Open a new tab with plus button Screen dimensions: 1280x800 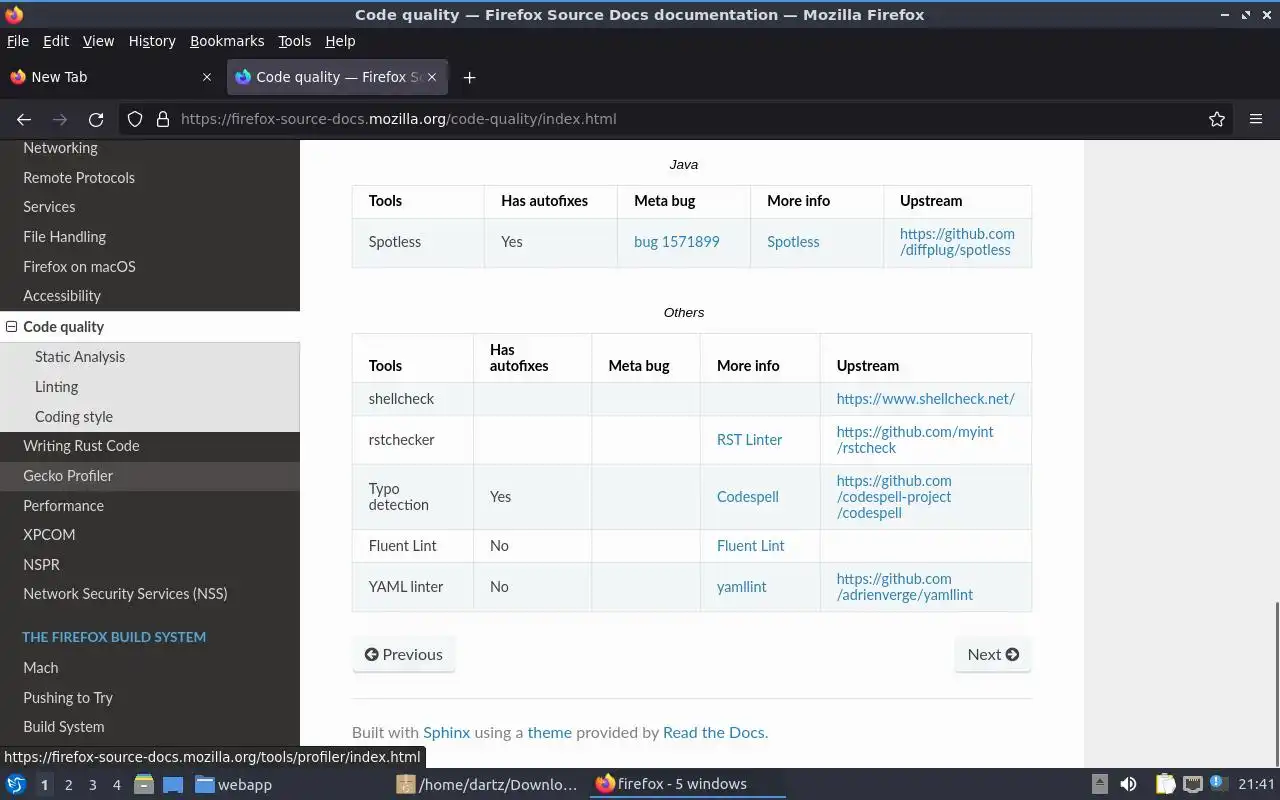469,77
